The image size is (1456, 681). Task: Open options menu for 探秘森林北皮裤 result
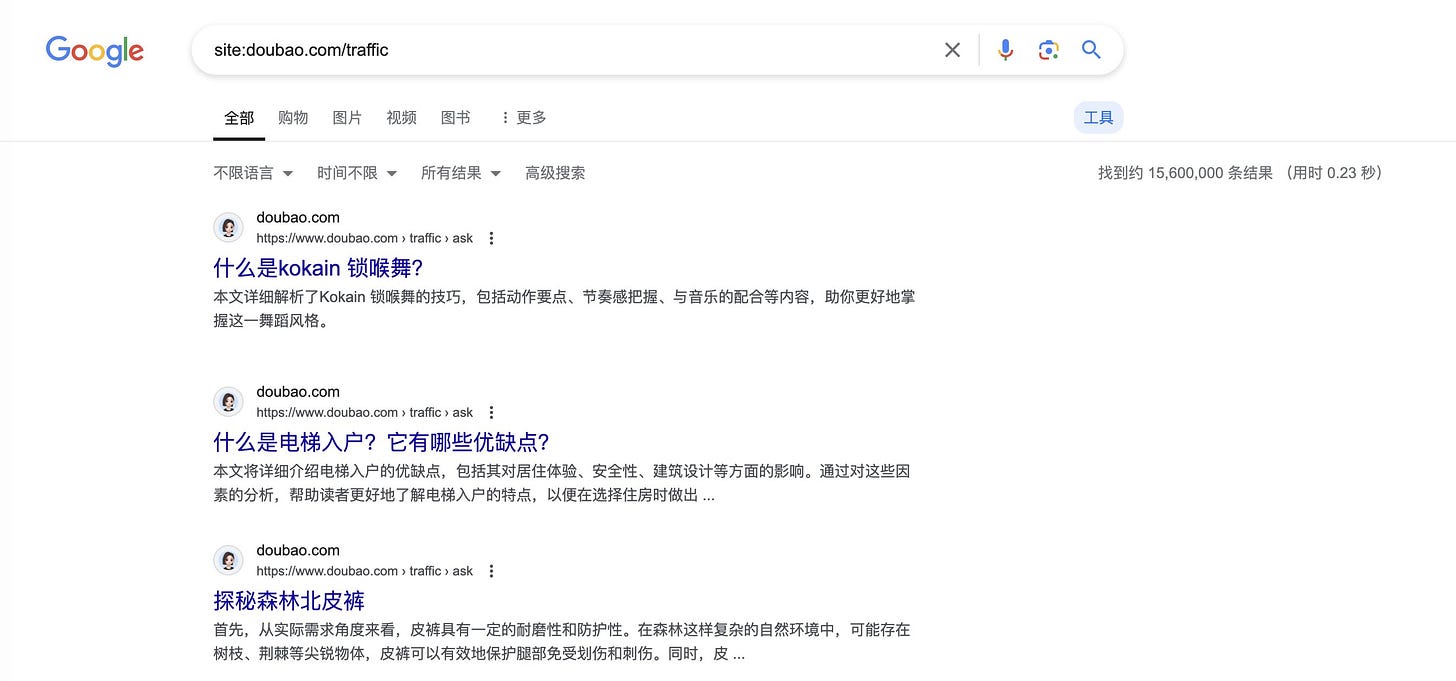pos(491,571)
